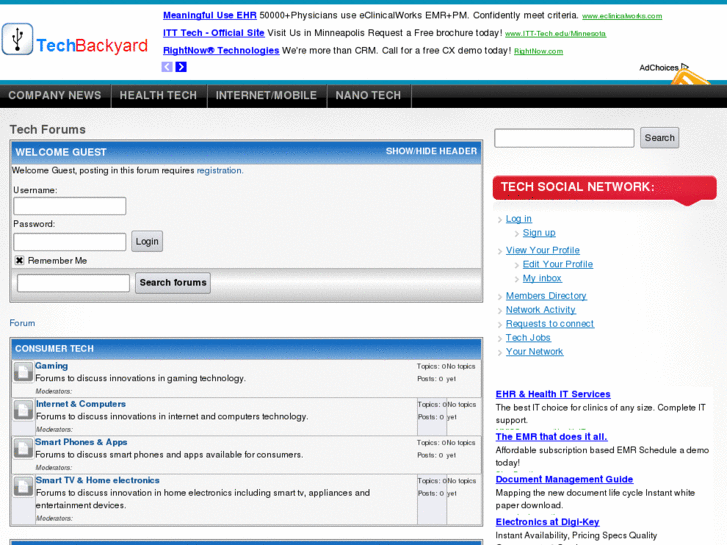This screenshot has width=727, height=545.
Task: Click the TECH SOCIAL NETWORK heading
Action: [577, 186]
